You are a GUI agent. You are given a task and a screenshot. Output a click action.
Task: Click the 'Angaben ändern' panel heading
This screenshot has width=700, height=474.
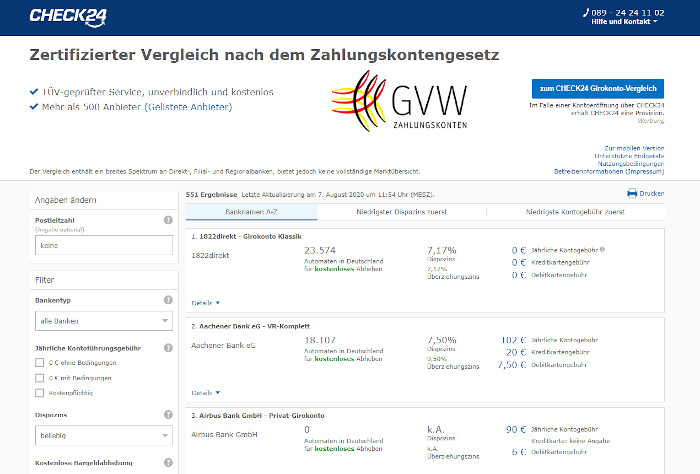point(66,200)
